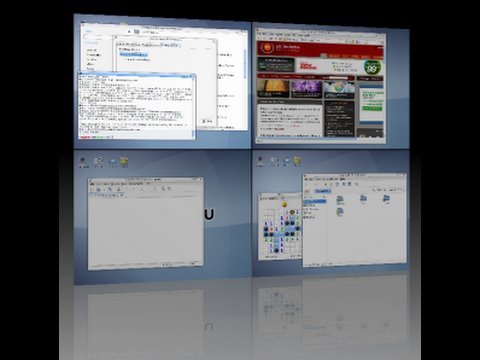Click the purple thumbnail on the webpage
The width and height of the screenshot is (480, 360).
tap(306, 89)
